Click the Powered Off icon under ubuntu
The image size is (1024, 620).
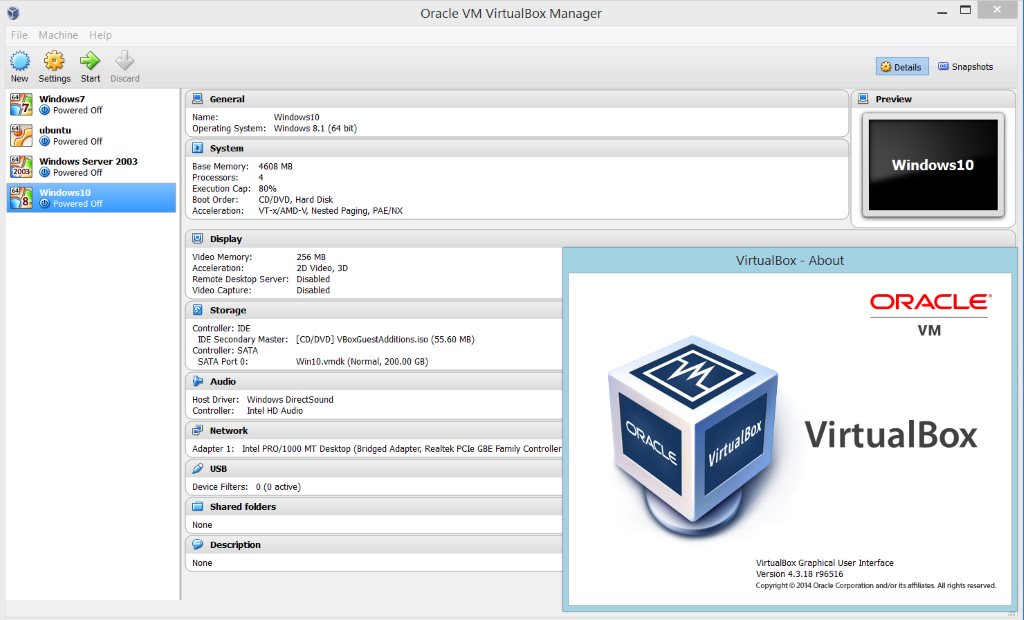(x=44, y=141)
